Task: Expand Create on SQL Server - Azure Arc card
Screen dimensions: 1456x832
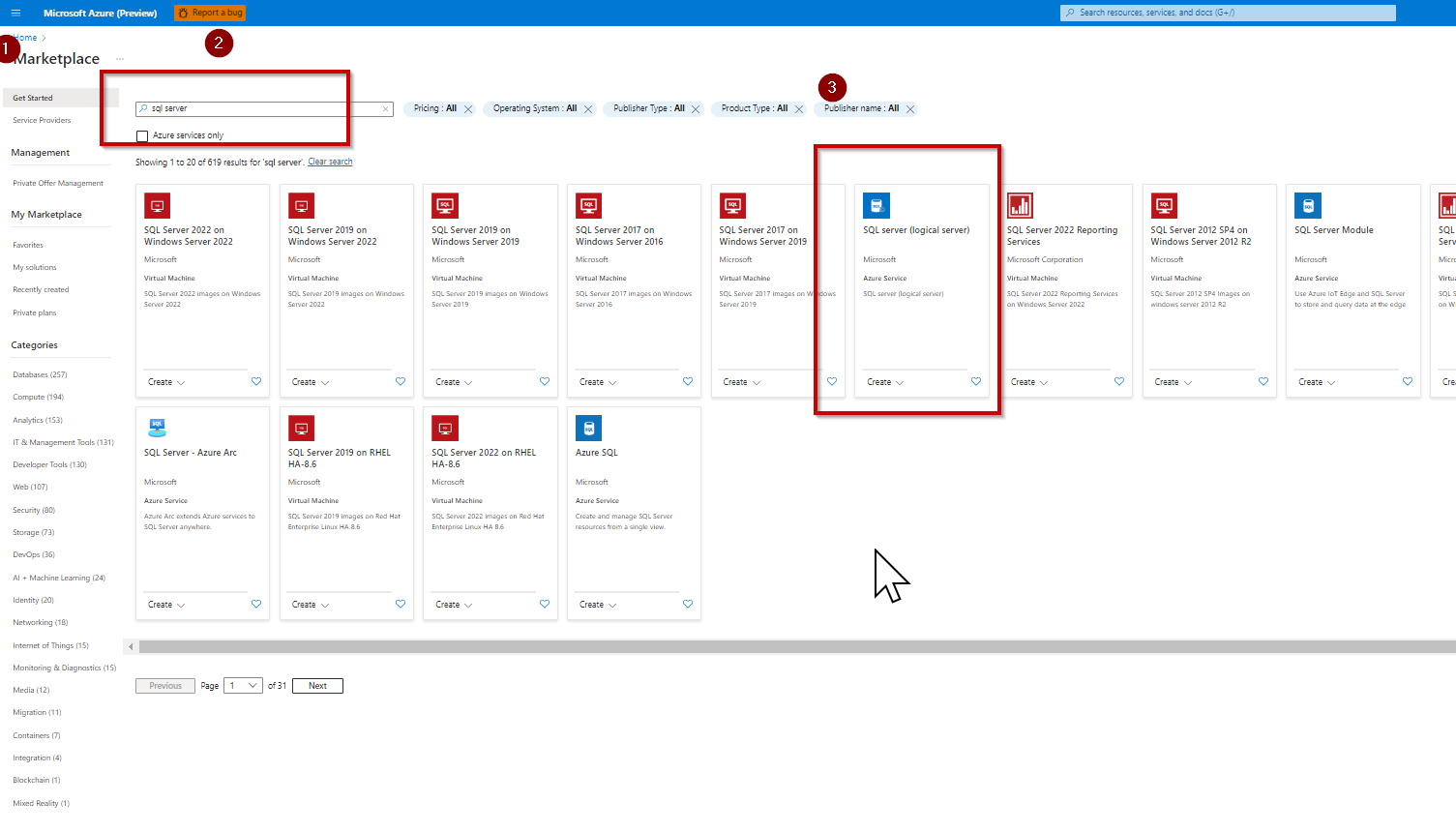Action: coord(166,605)
